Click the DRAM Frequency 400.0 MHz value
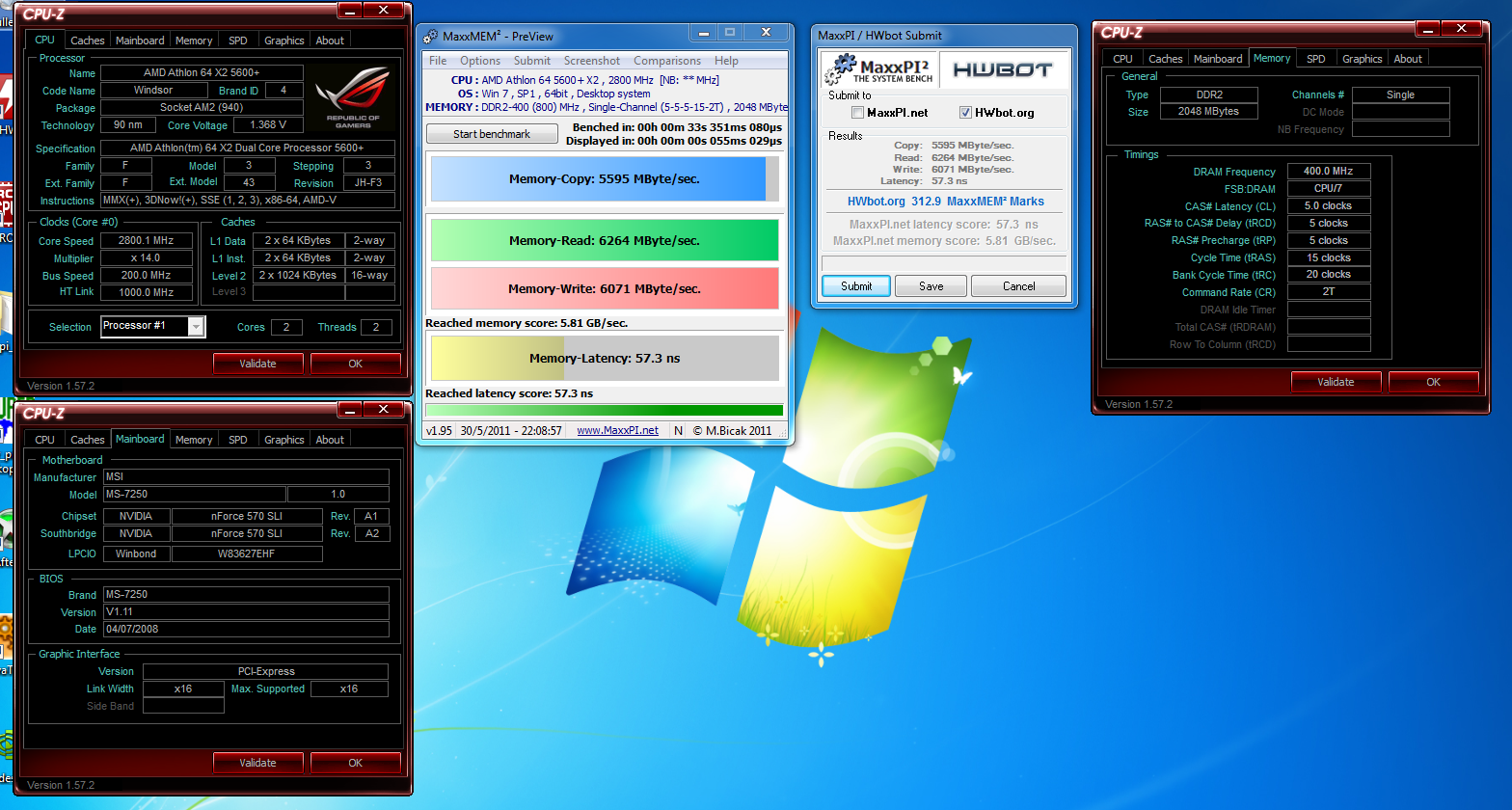1512x810 pixels. (1329, 172)
